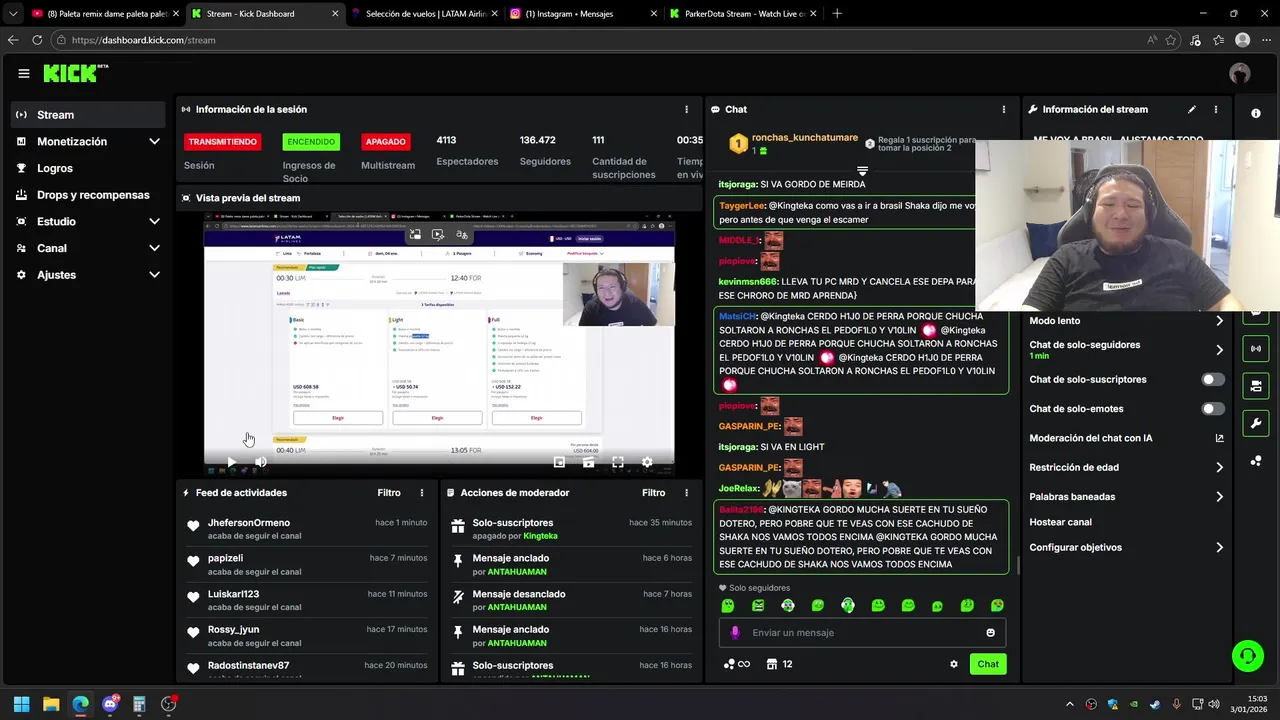Open chat settings gear beside Chat button

[954, 664]
